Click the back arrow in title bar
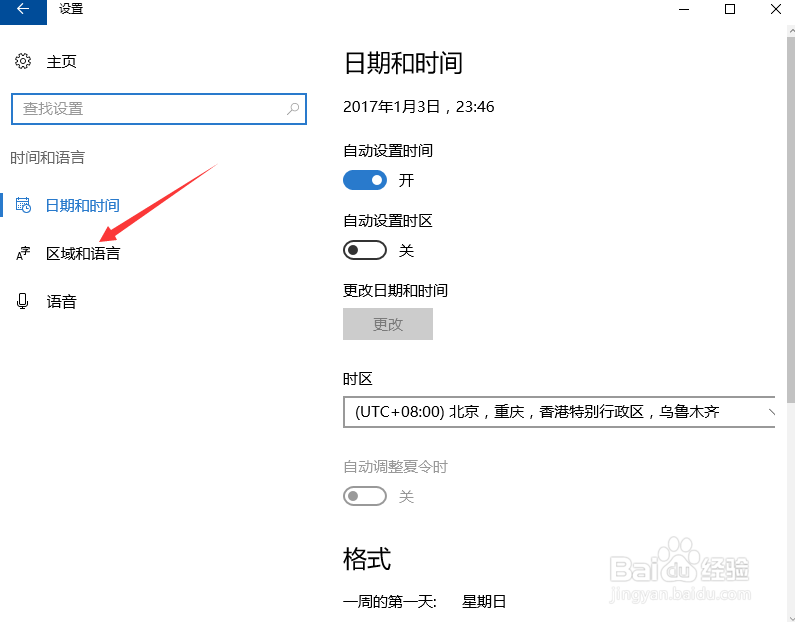 [23, 9]
